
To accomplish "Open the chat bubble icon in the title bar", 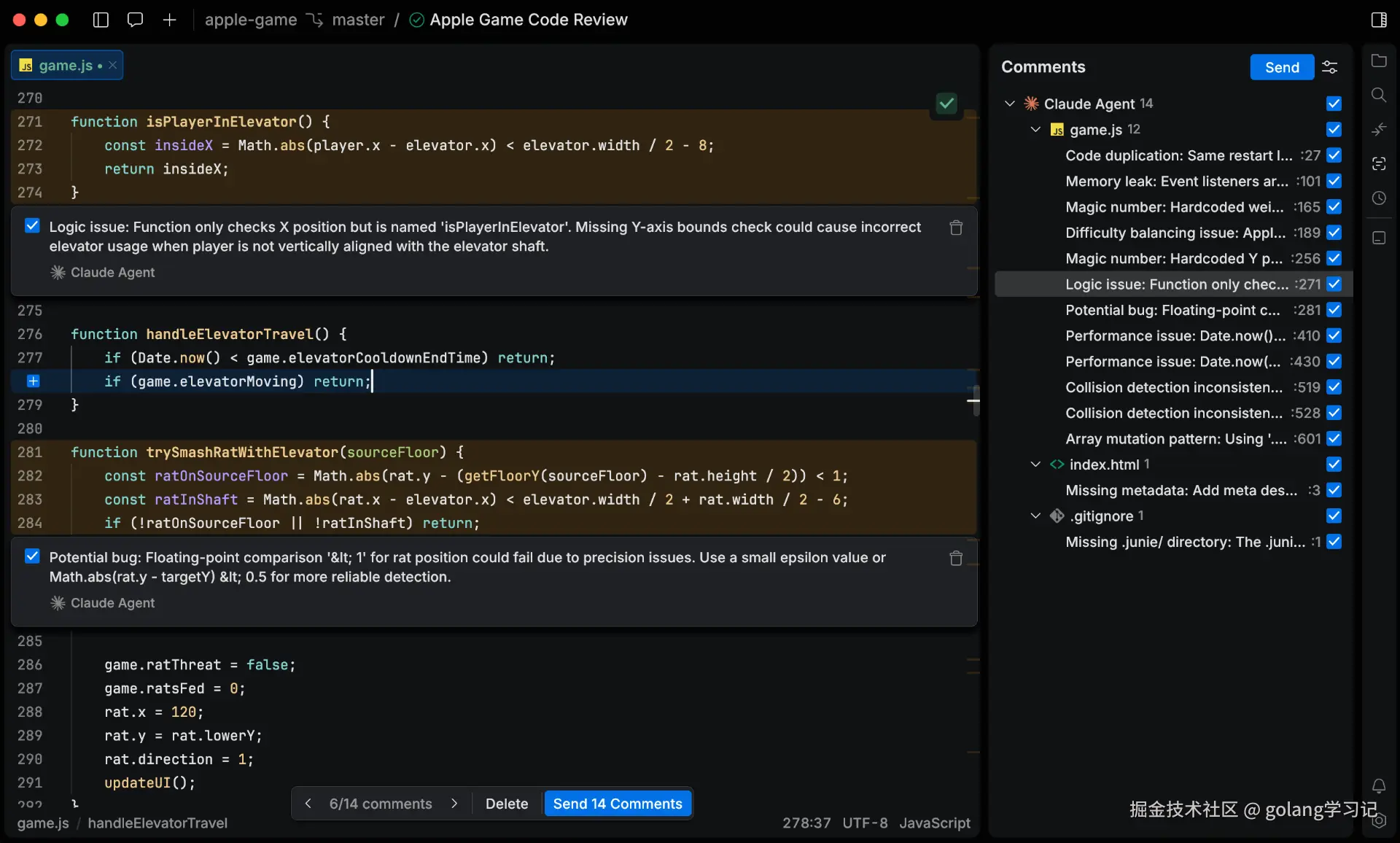I will (135, 20).
